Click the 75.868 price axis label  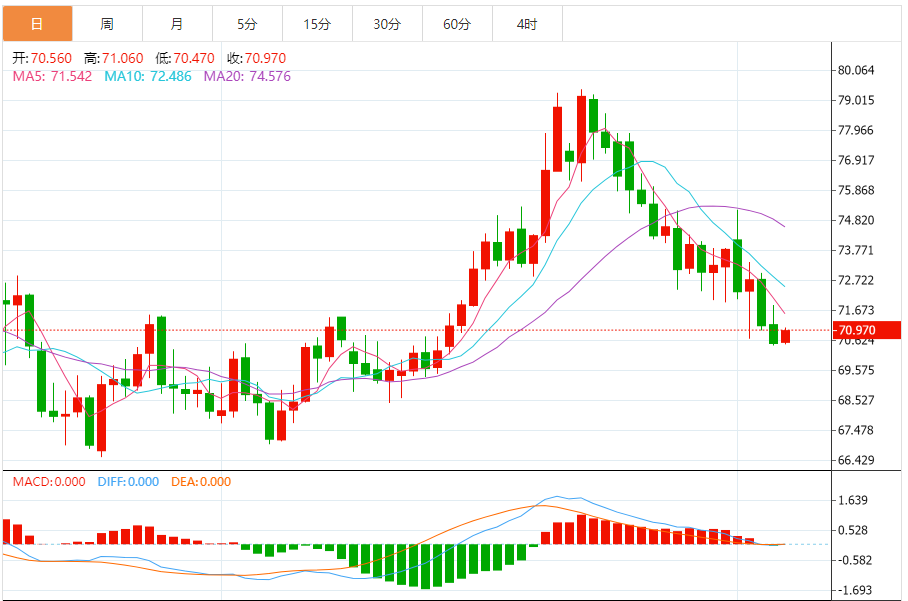tap(856, 190)
